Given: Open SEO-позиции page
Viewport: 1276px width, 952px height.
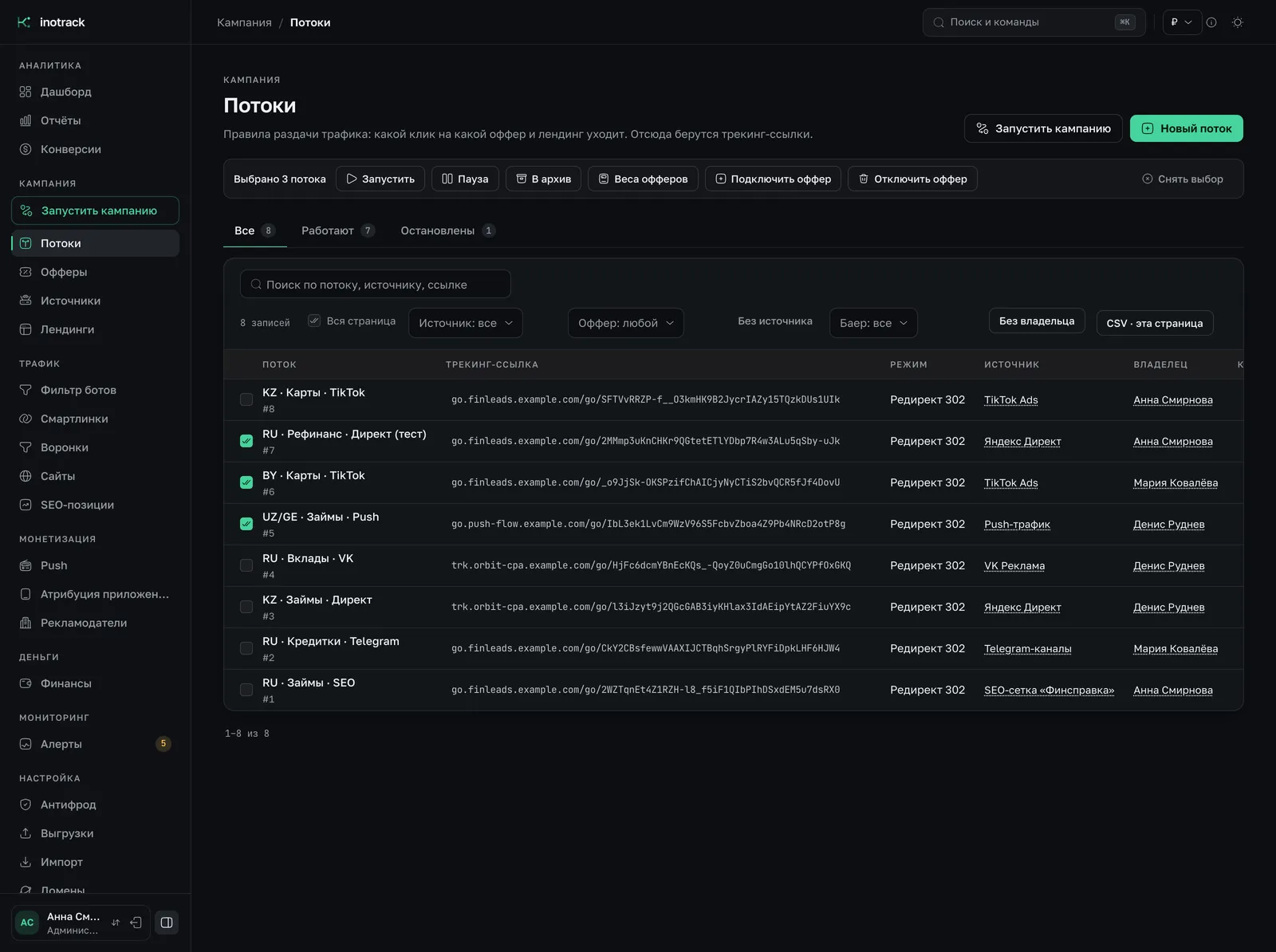Looking at the screenshot, I should click(x=95, y=505).
